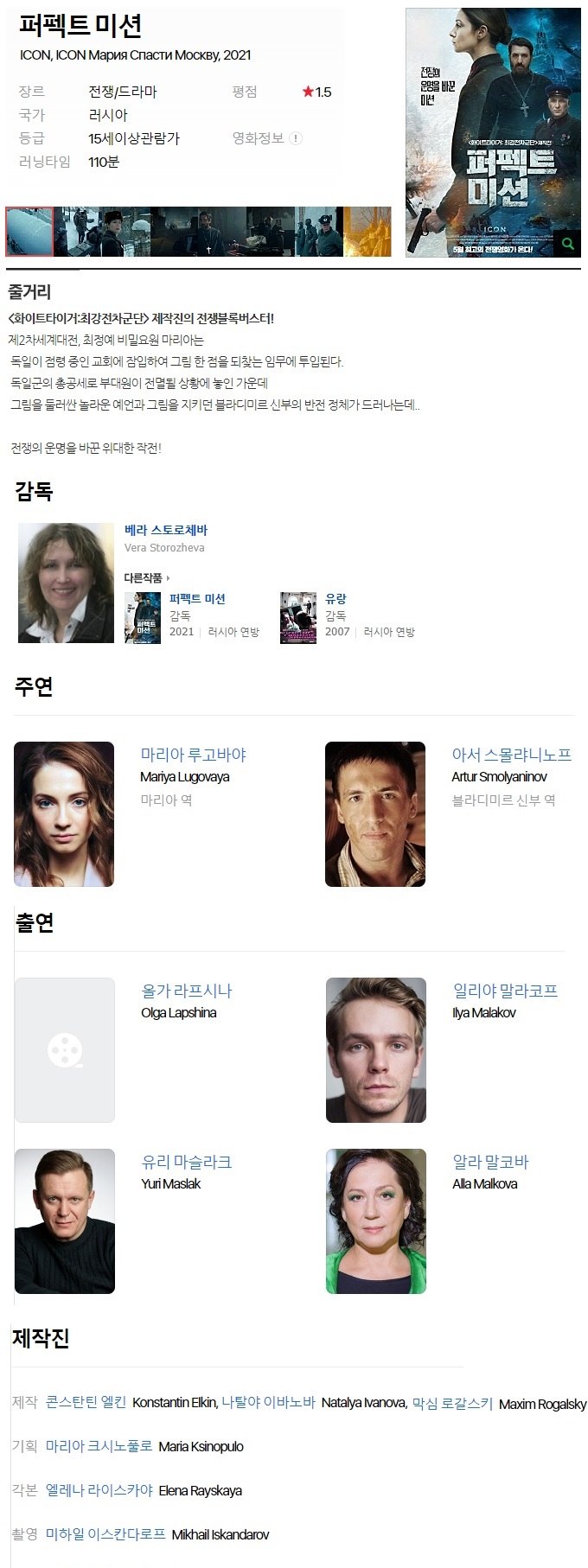Open the 퍼펙트 미션 small poster in filmography

143,618
